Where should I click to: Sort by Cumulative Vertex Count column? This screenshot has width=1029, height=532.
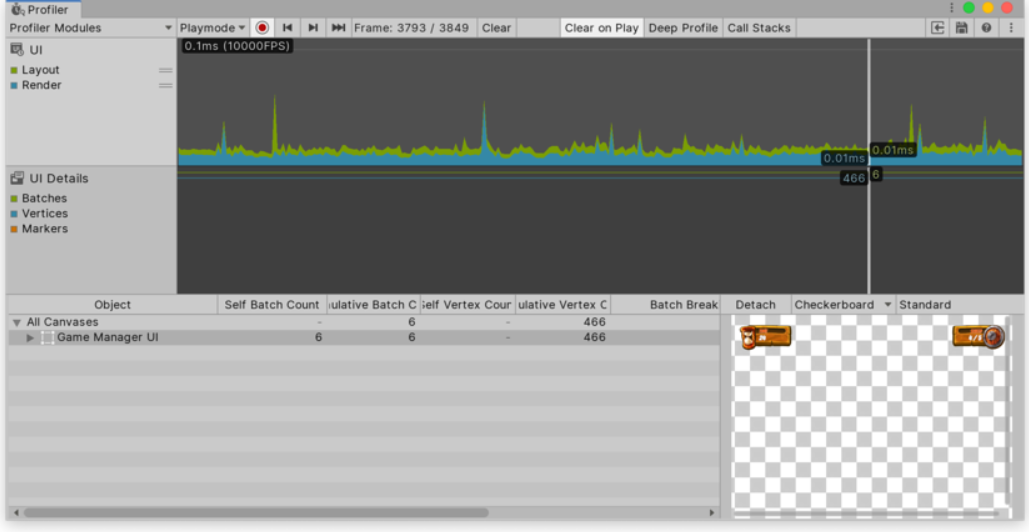tap(562, 304)
